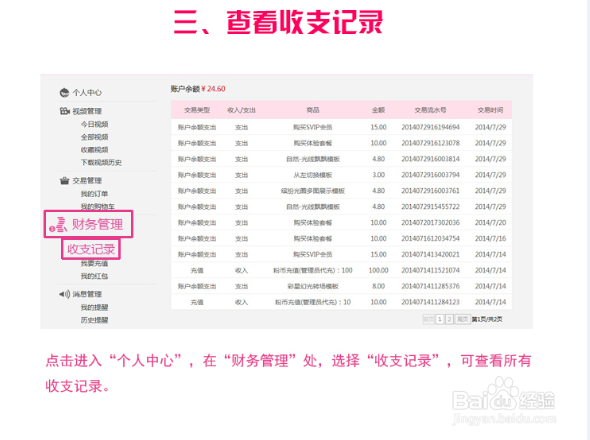Image resolution: width=590 pixels, height=440 pixels.
Task: Click the 从左切换模板 product cell
Action: tap(313, 175)
